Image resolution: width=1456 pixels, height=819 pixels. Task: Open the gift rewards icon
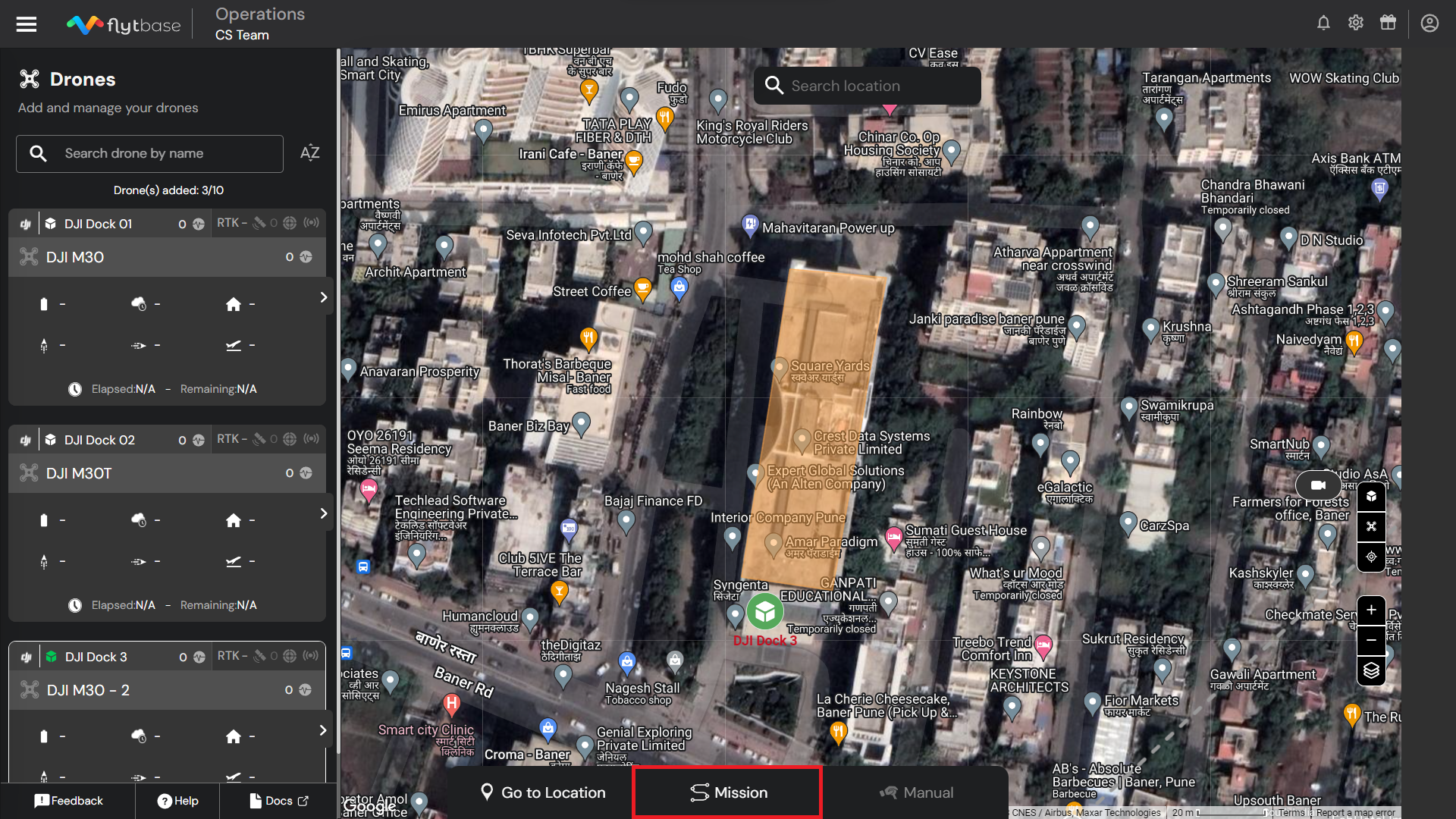pyautogui.click(x=1388, y=23)
